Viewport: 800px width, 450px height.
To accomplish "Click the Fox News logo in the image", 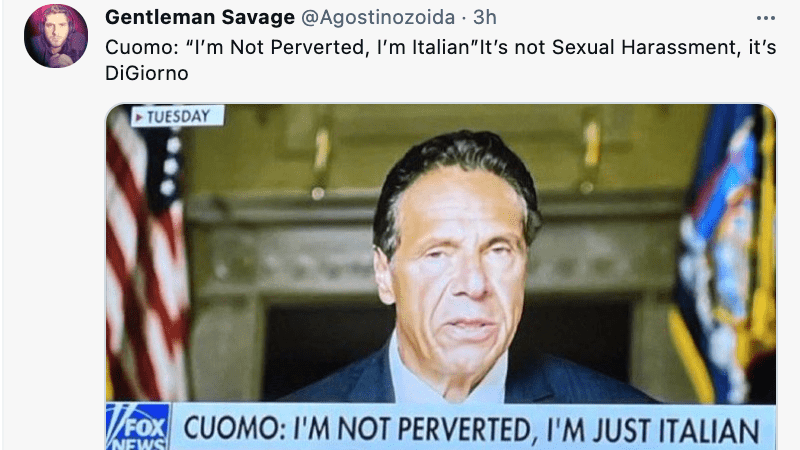I will (138, 427).
